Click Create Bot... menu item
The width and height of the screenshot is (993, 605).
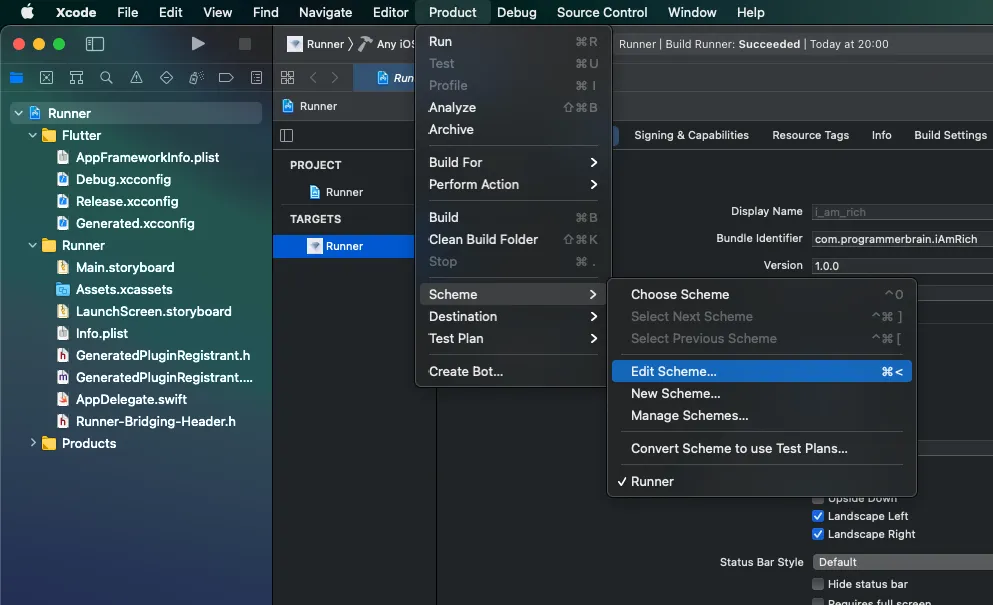[x=513, y=371]
